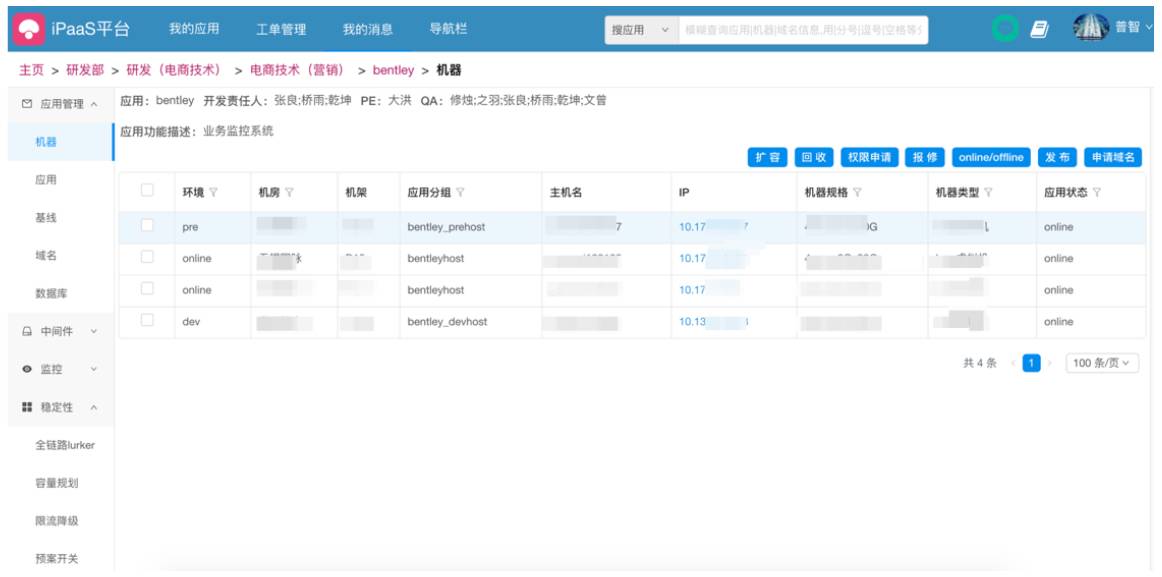Check the box for the pre row
Viewport: 1162px width, 577px height.
coord(148,226)
